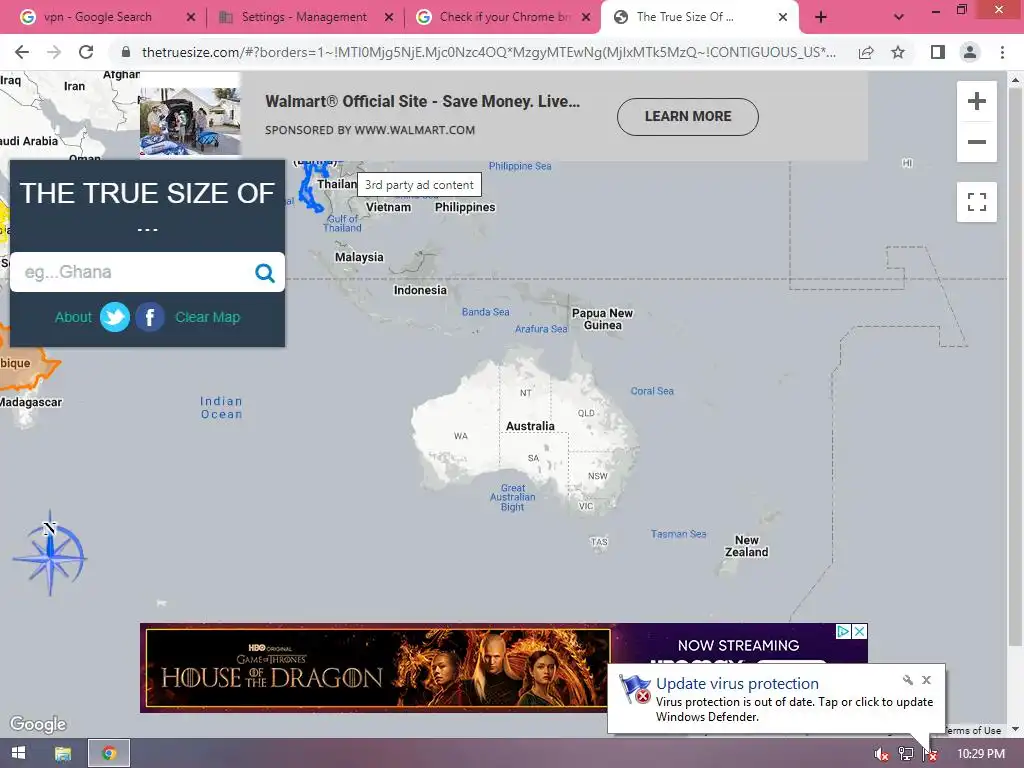The height and width of the screenshot is (768, 1024).
Task: Click the address bar URL
Action: 488,52
